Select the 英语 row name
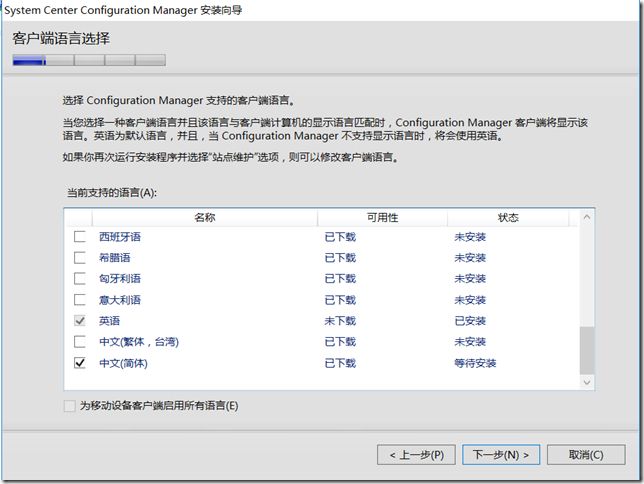The width and height of the screenshot is (644, 484). 110,320
